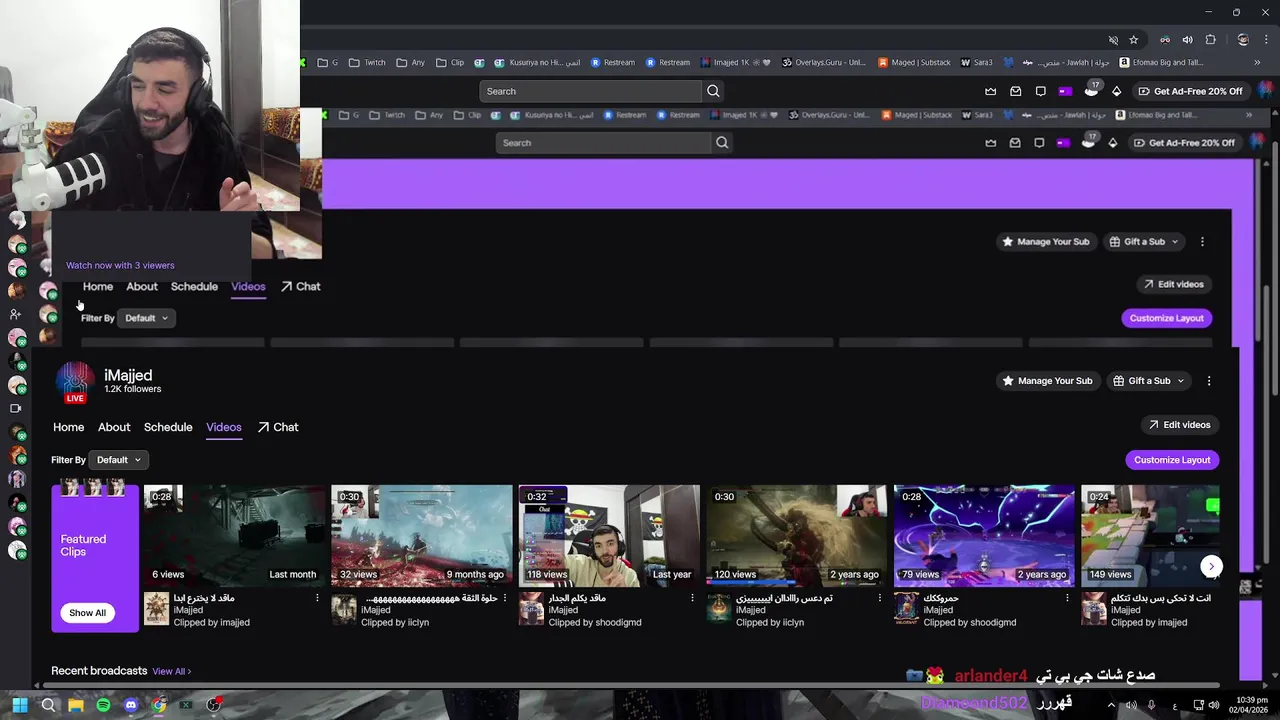Click the main Twitch Search input field
1280x720 pixels.
(591, 91)
